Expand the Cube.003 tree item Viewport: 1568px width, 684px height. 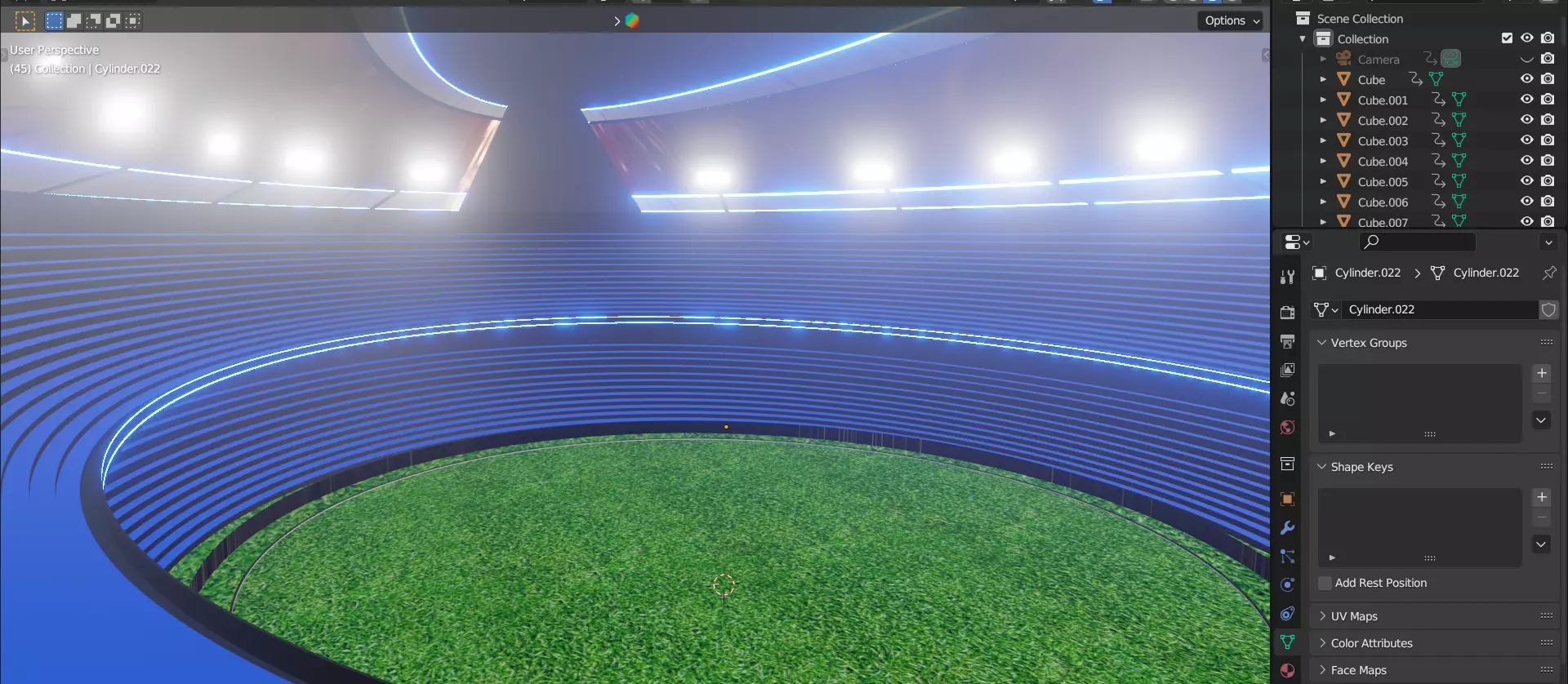click(1323, 140)
